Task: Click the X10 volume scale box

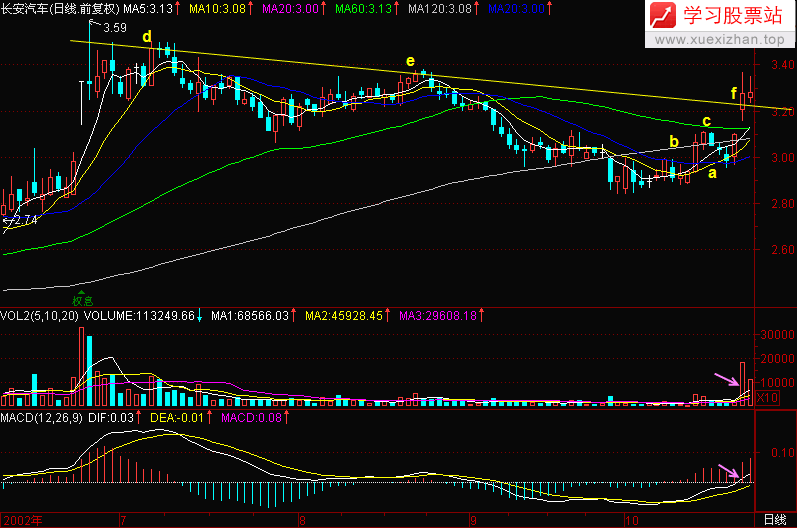Action: click(765, 398)
